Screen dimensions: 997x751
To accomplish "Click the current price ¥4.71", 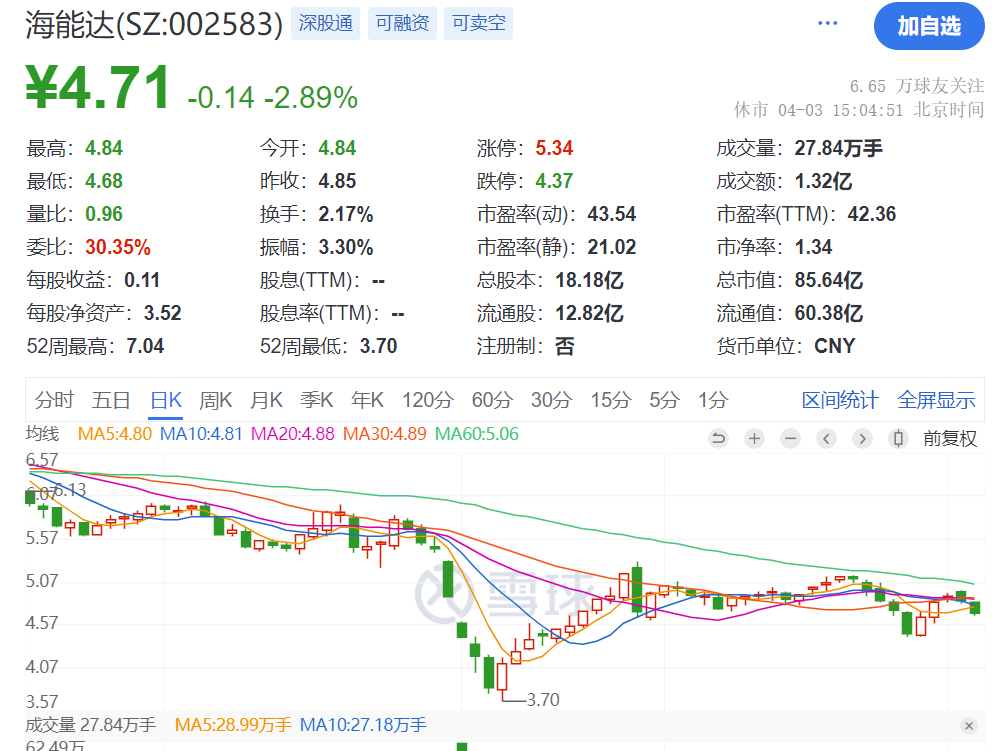I will [98, 88].
